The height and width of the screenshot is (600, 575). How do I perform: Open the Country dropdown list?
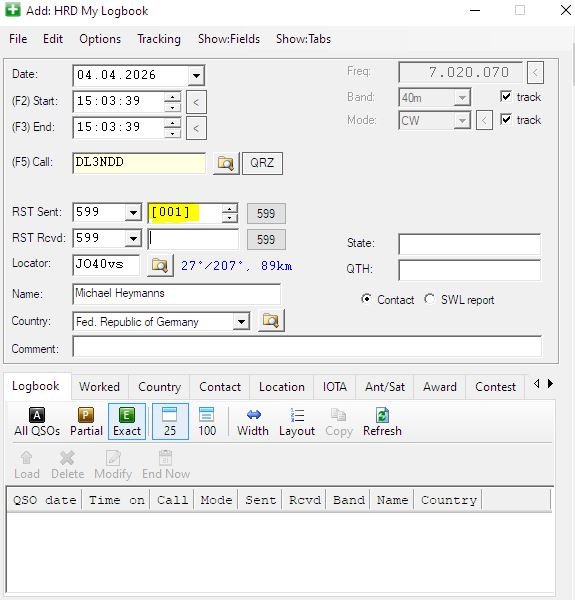241,321
